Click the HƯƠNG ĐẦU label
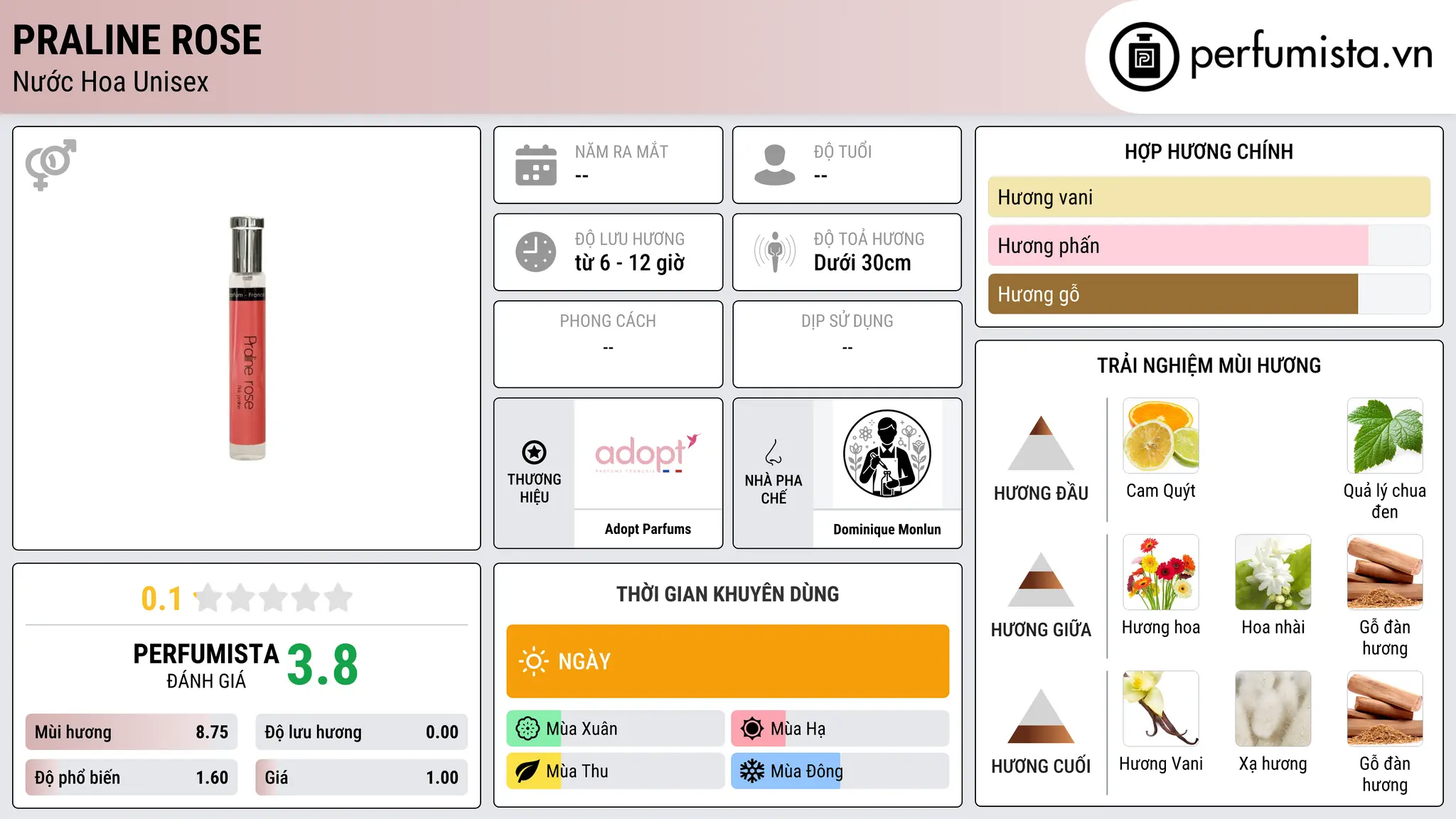Screen dimensions: 1456x819 1041,493
